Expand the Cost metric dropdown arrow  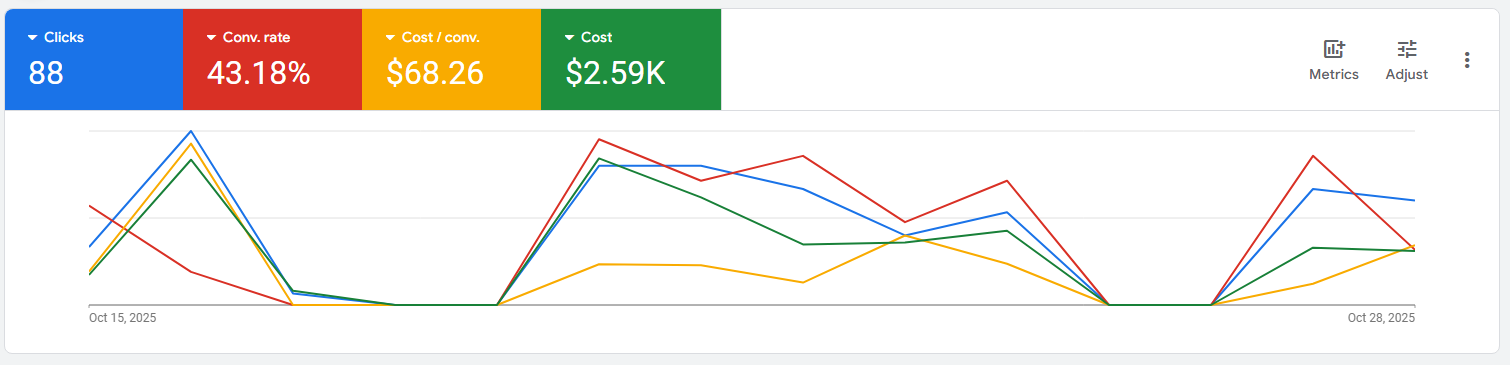click(x=569, y=38)
